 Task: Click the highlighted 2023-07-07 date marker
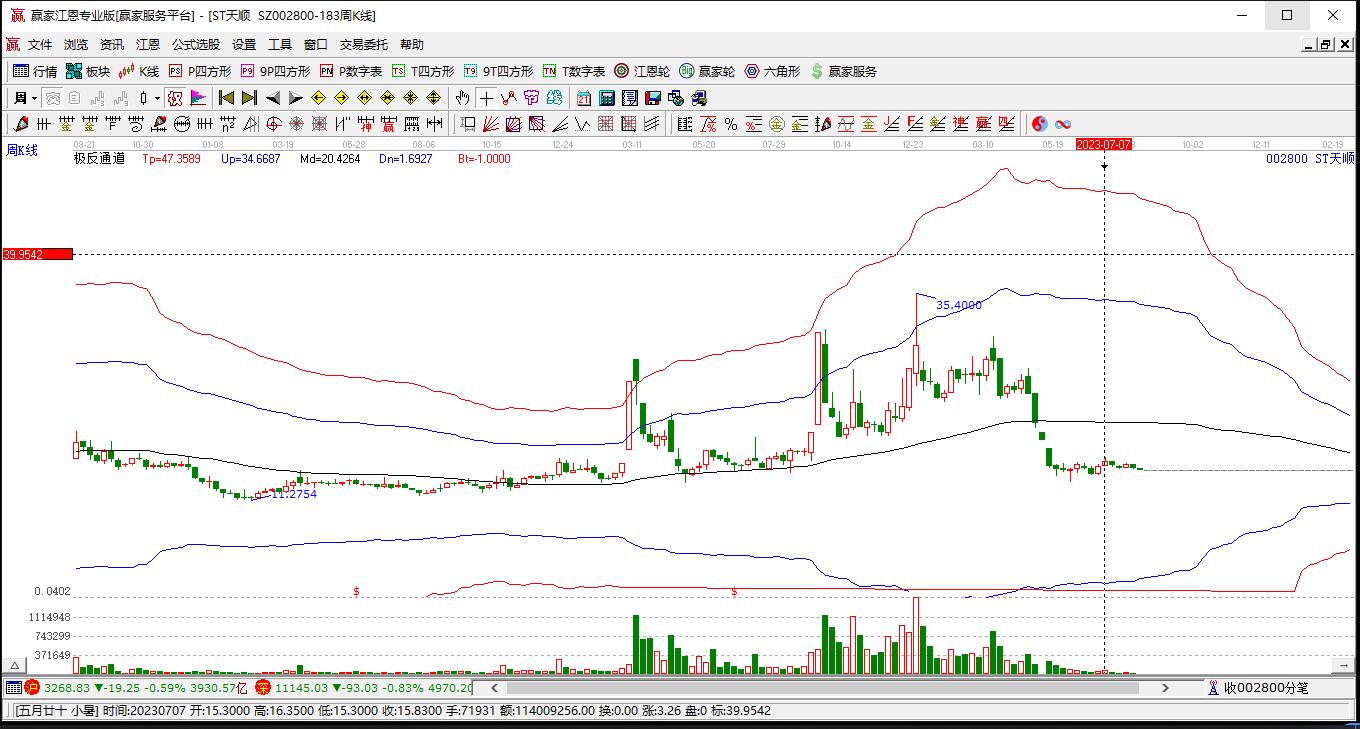tap(1104, 145)
